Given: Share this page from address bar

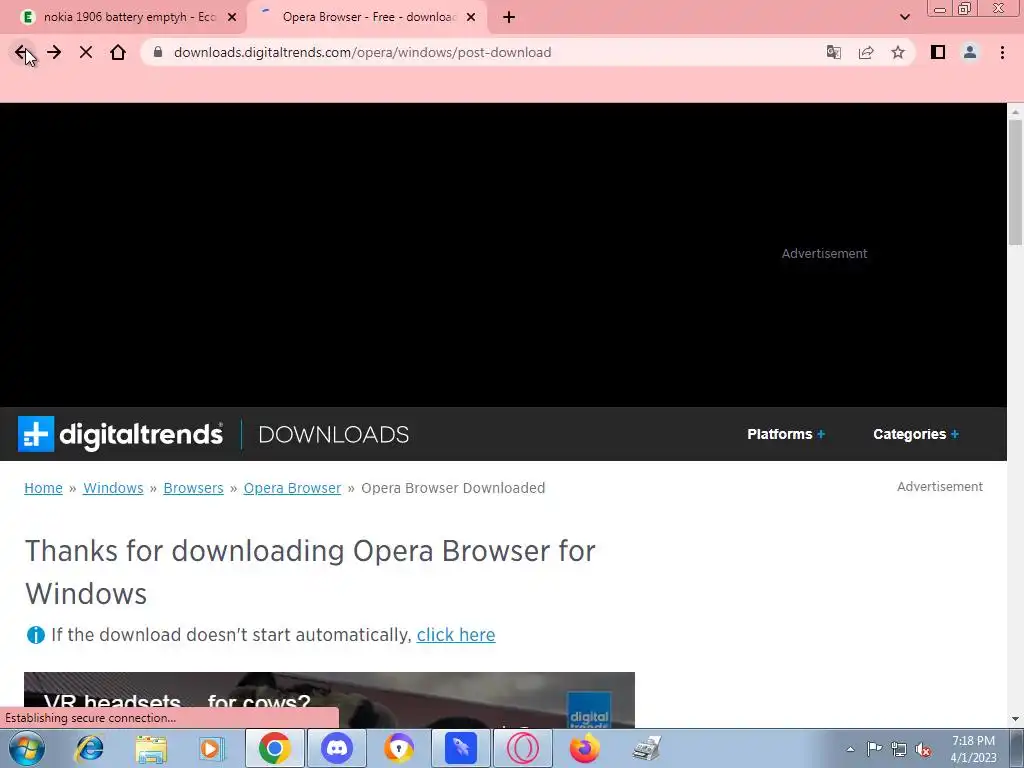Looking at the screenshot, I should 866,52.
